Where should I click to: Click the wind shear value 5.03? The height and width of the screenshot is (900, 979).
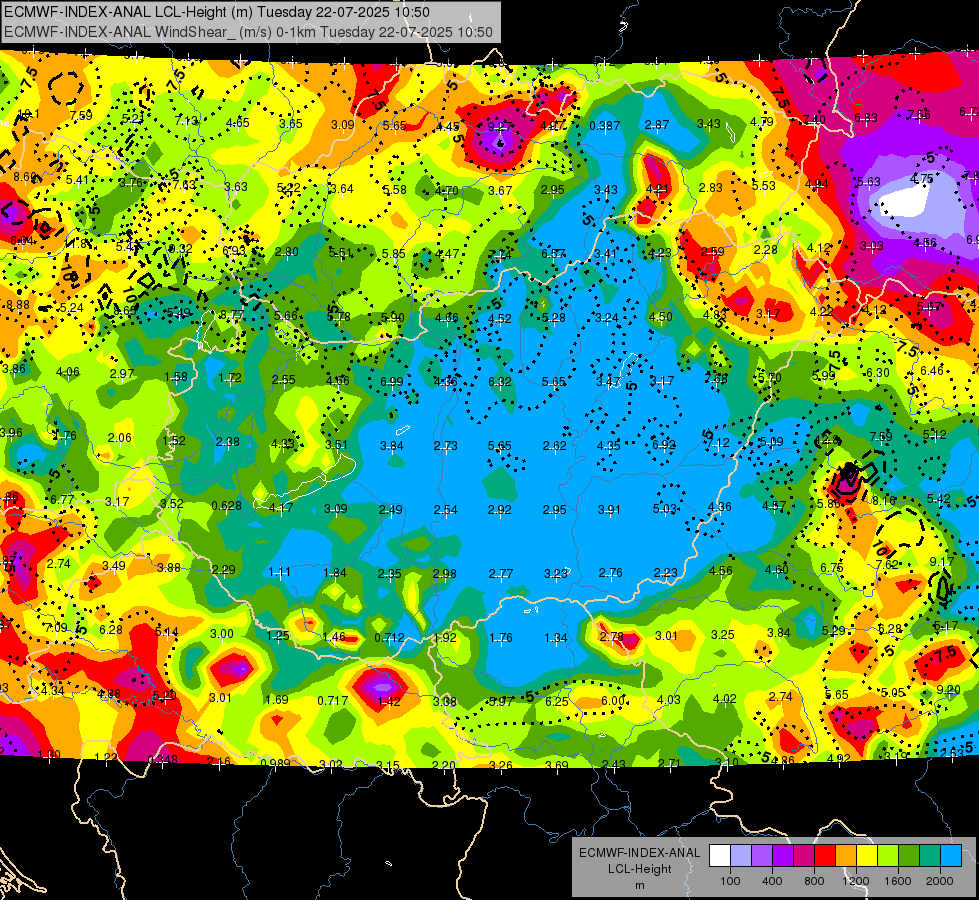[664, 509]
